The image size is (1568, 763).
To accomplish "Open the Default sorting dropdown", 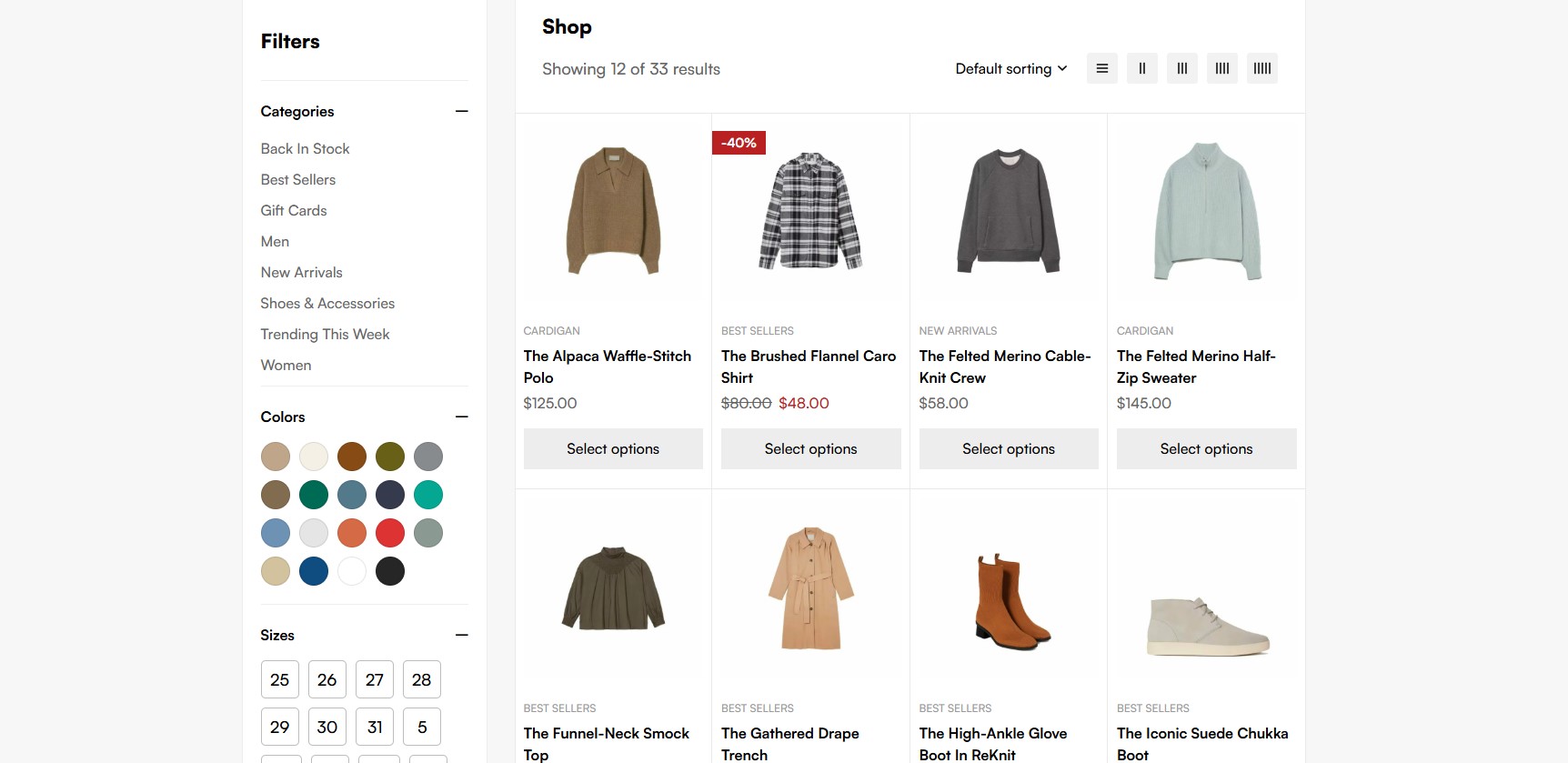I will coord(1011,69).
